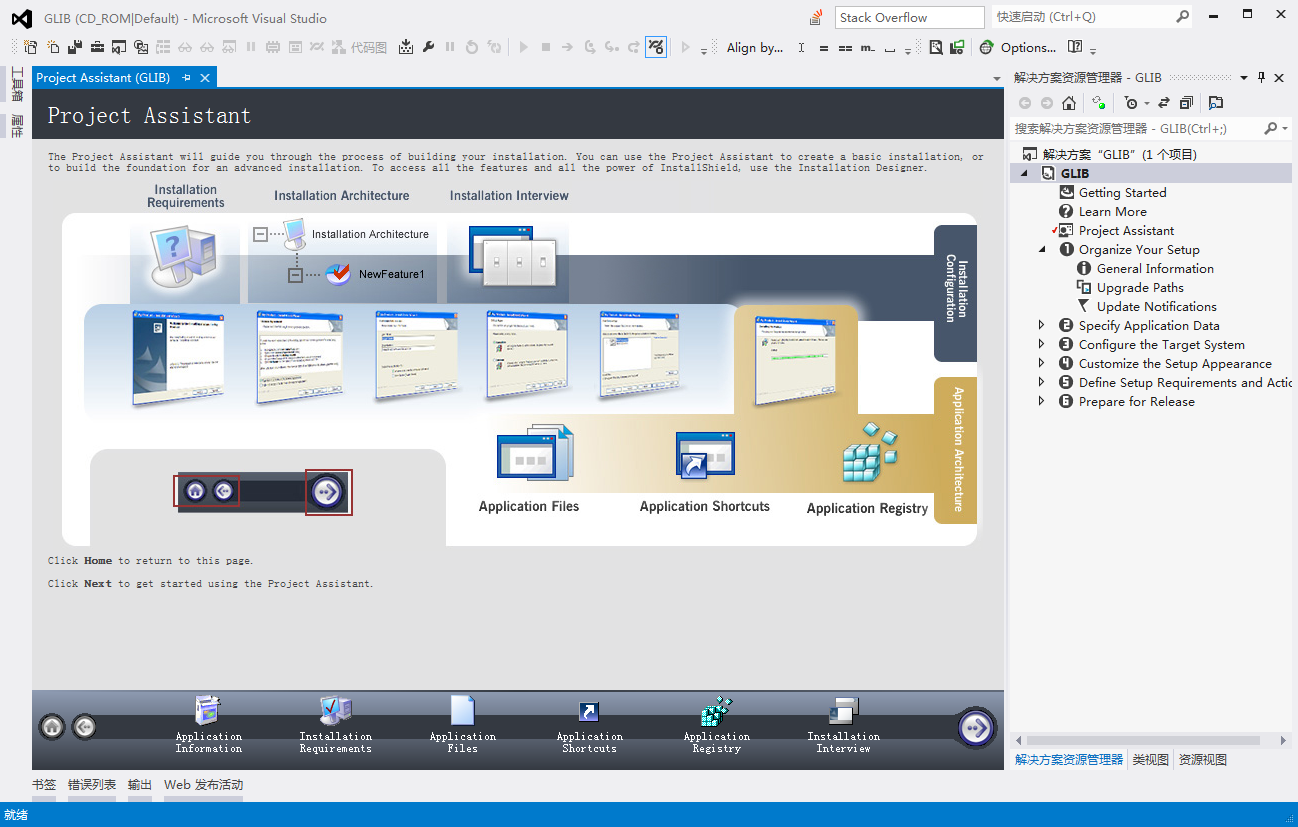Click the New Project toolbar icon

pyautogui.click(x=30, y=47)
